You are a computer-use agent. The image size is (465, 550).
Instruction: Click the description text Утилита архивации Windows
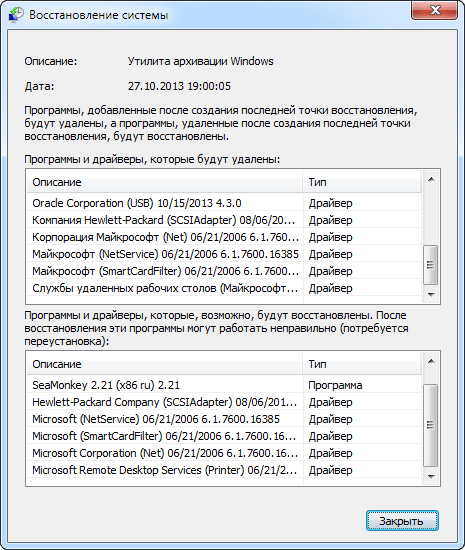point(200,61)
